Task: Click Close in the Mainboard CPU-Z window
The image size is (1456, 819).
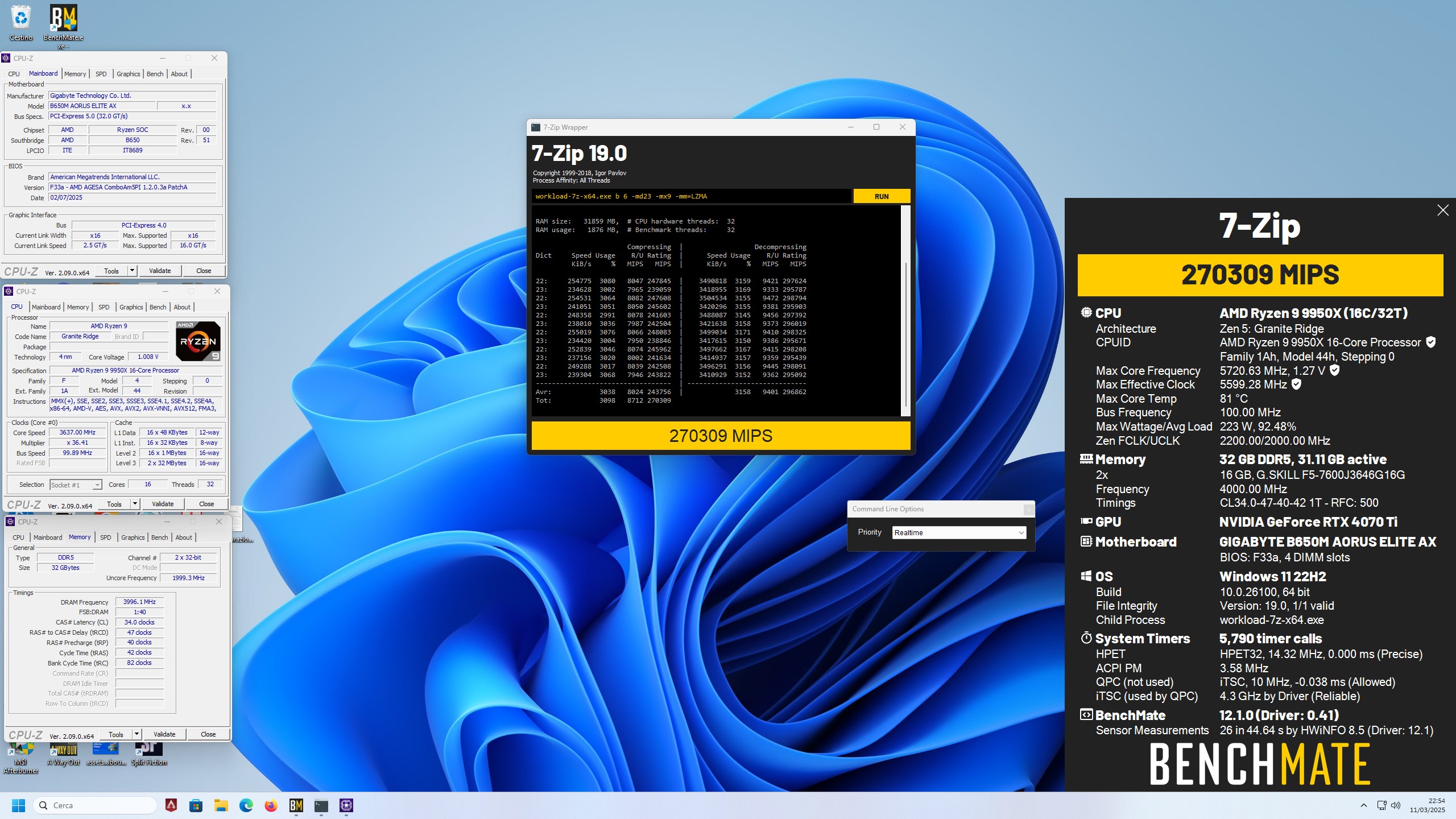Action: [x=204, y=271]
